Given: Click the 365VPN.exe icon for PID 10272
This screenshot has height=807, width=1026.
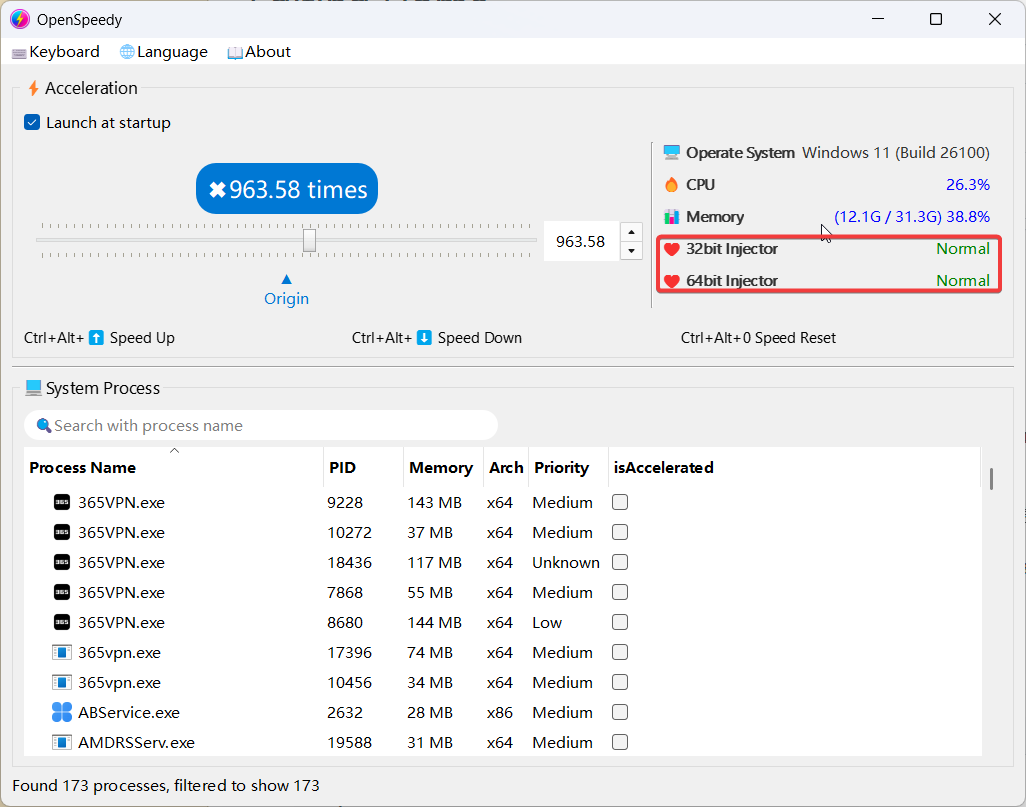Looking at the screenshot, I should [x=62, y=532].
